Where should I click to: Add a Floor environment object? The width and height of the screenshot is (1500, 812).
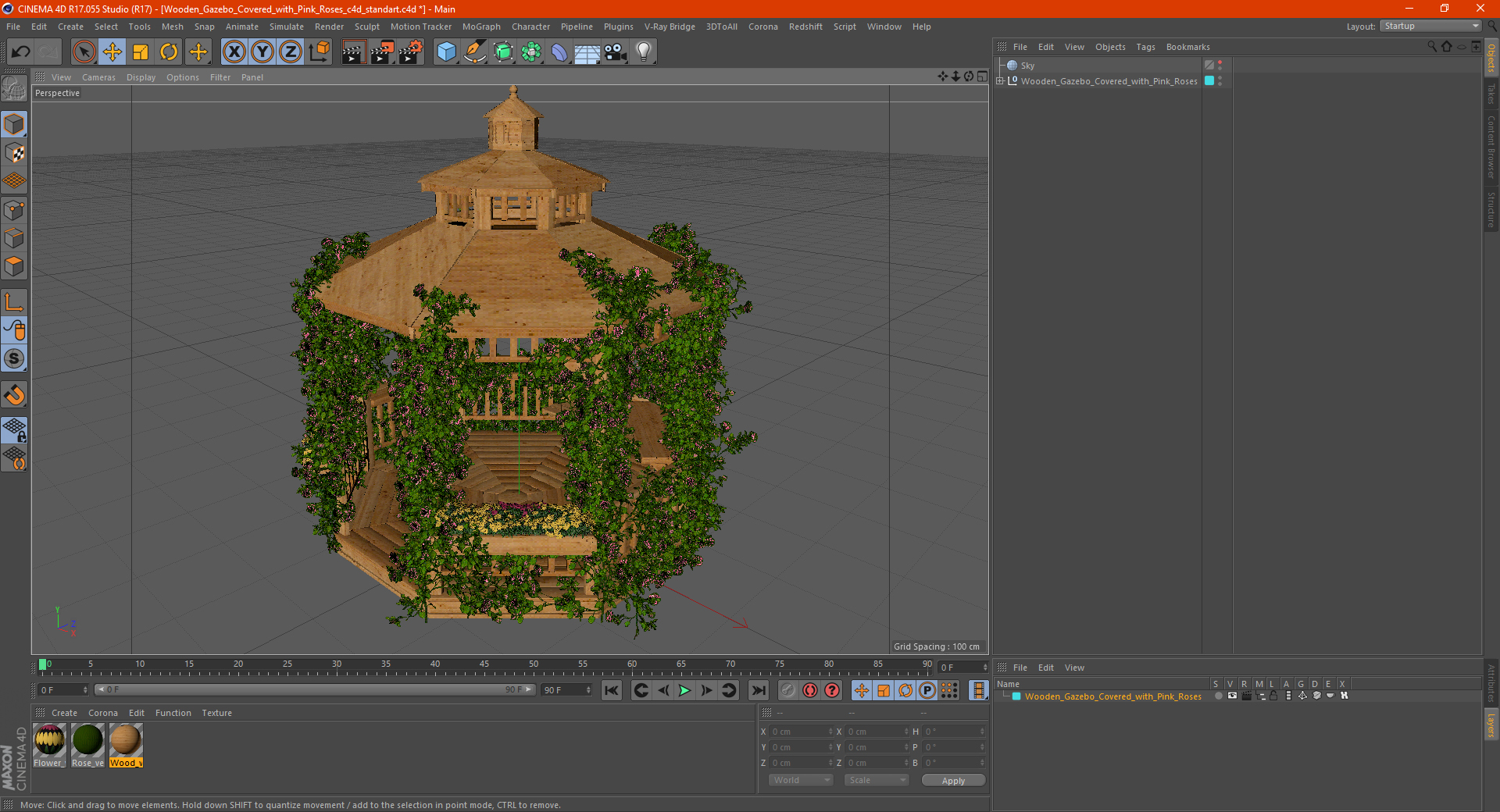coord(587,52)
